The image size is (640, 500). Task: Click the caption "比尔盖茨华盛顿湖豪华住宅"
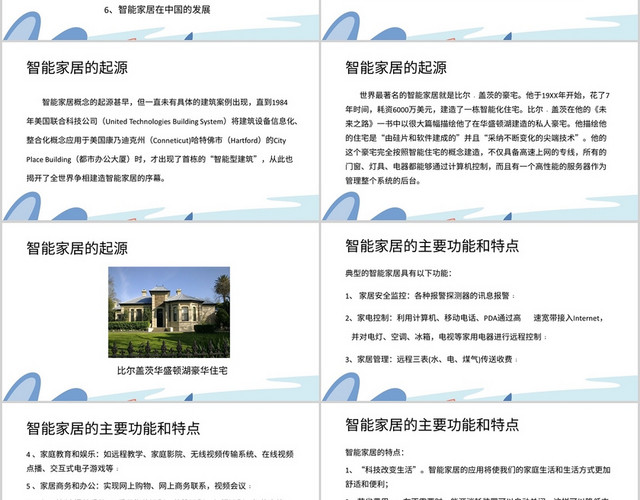[x=172, y=371]
